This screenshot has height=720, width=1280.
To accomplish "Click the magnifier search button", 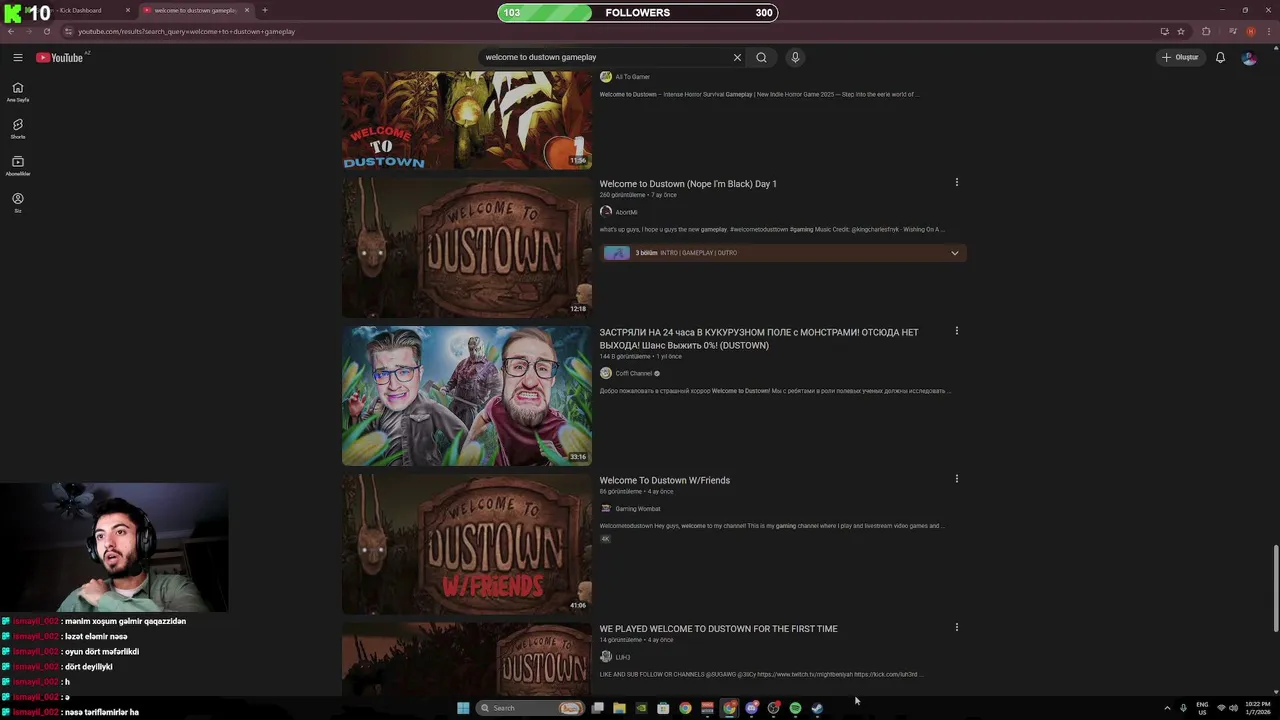I will click(761, 57).
